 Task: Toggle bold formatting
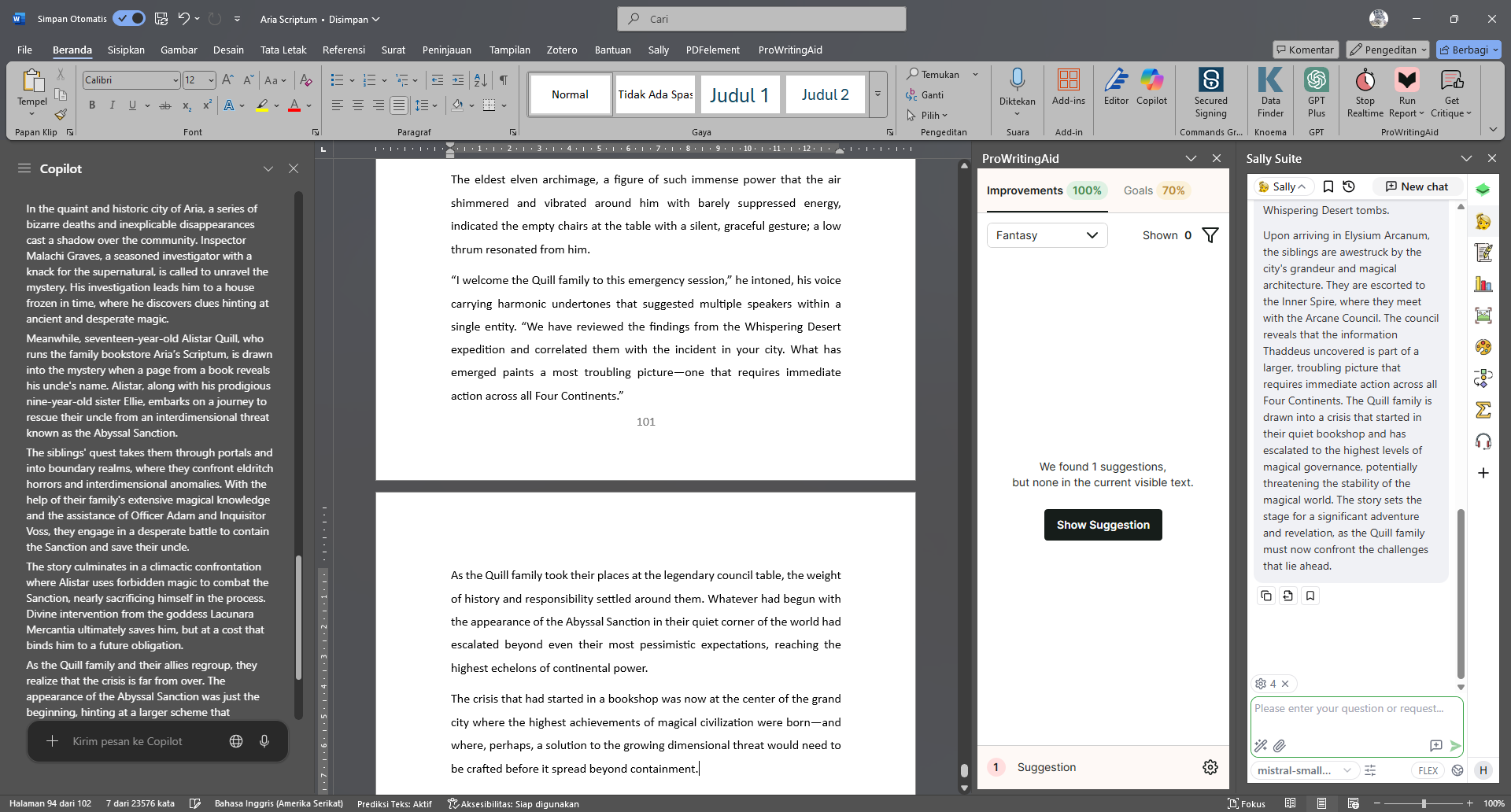click(x=92, y=105)
